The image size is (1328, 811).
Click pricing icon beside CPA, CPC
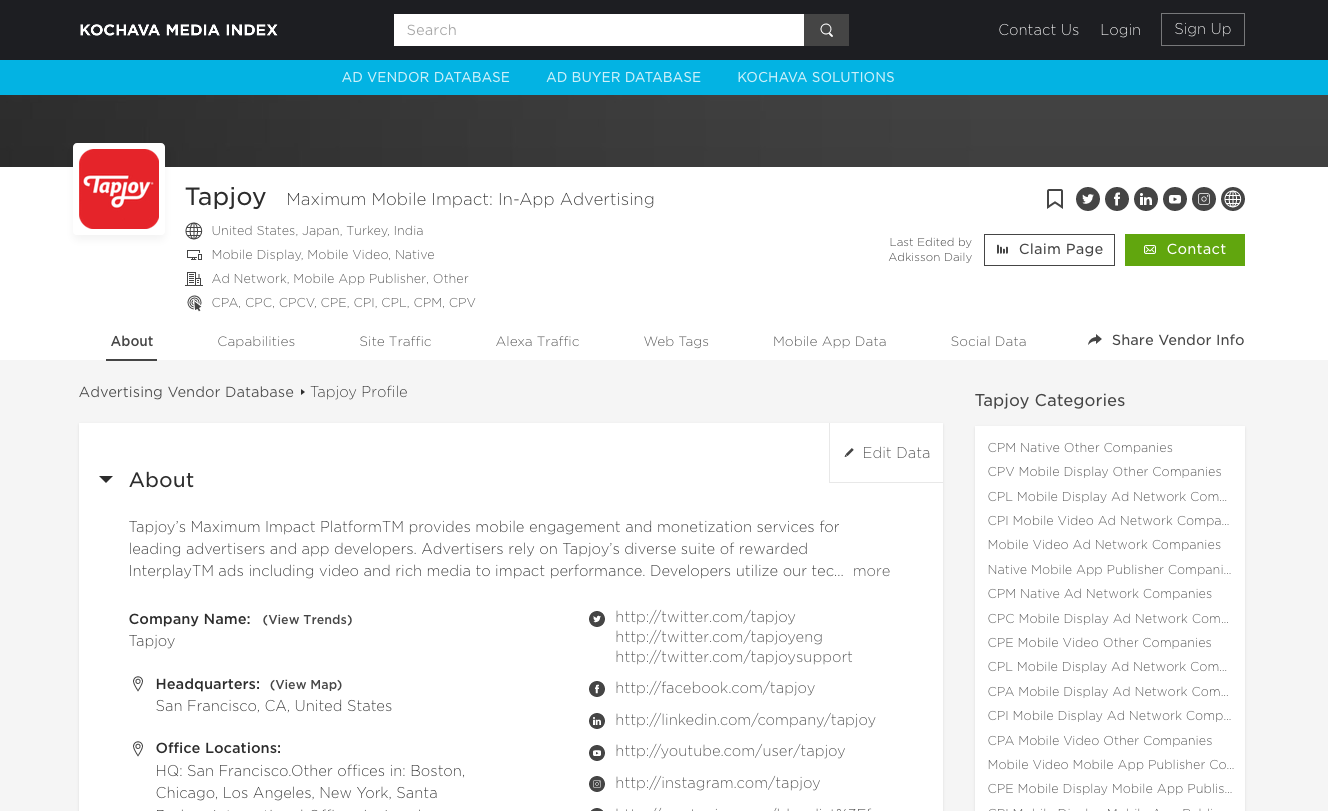[194, 303]
